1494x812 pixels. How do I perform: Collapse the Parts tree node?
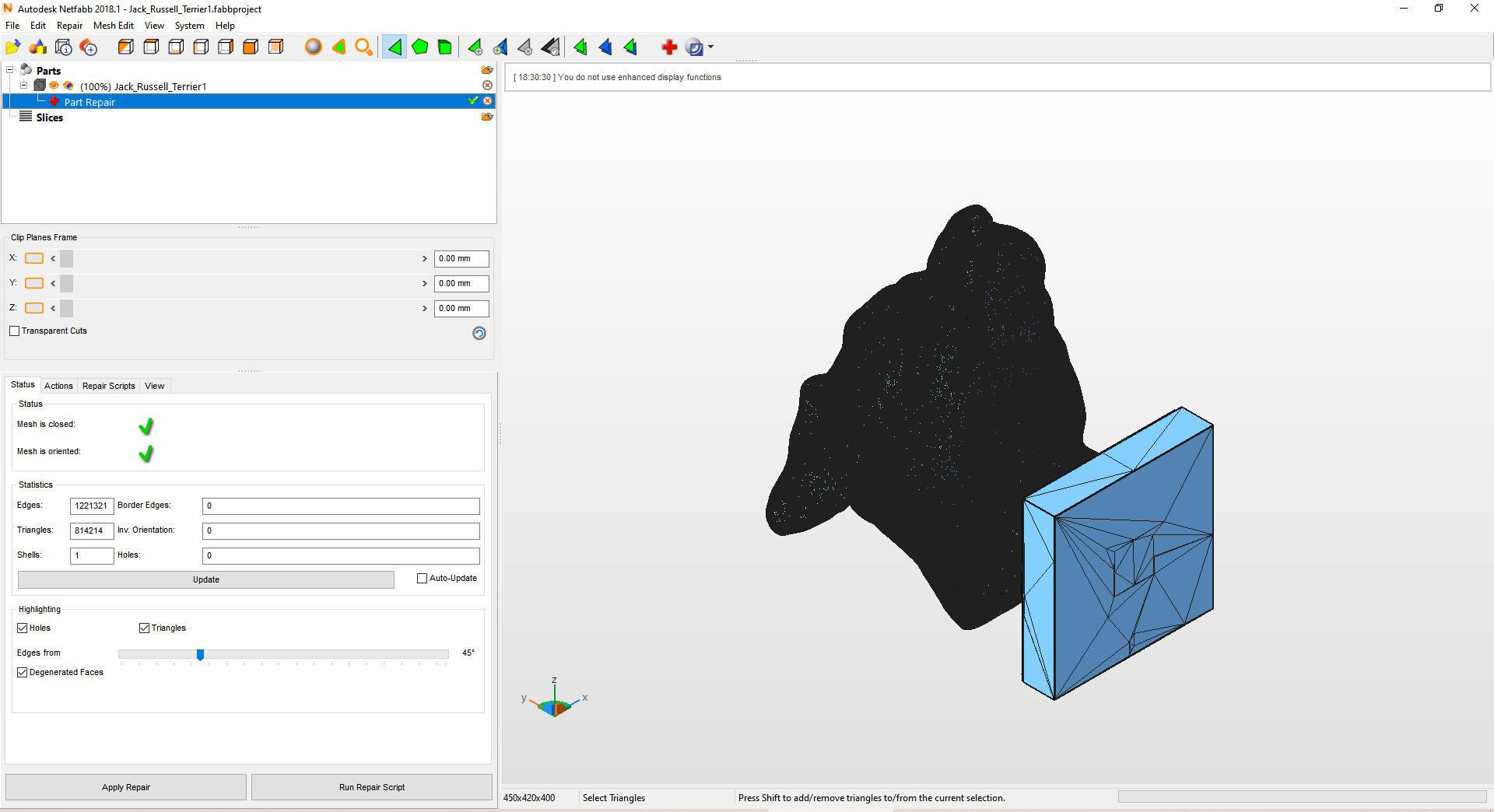click(10, 70)
